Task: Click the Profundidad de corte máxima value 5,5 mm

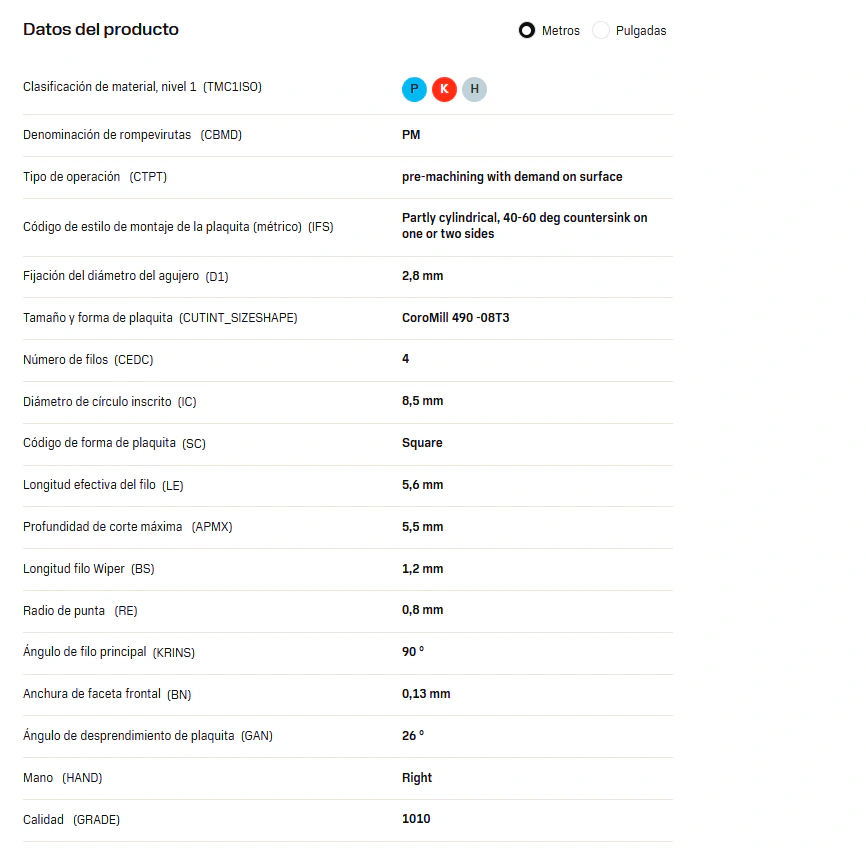Action: pyautogui.click(x=423, y=527)
